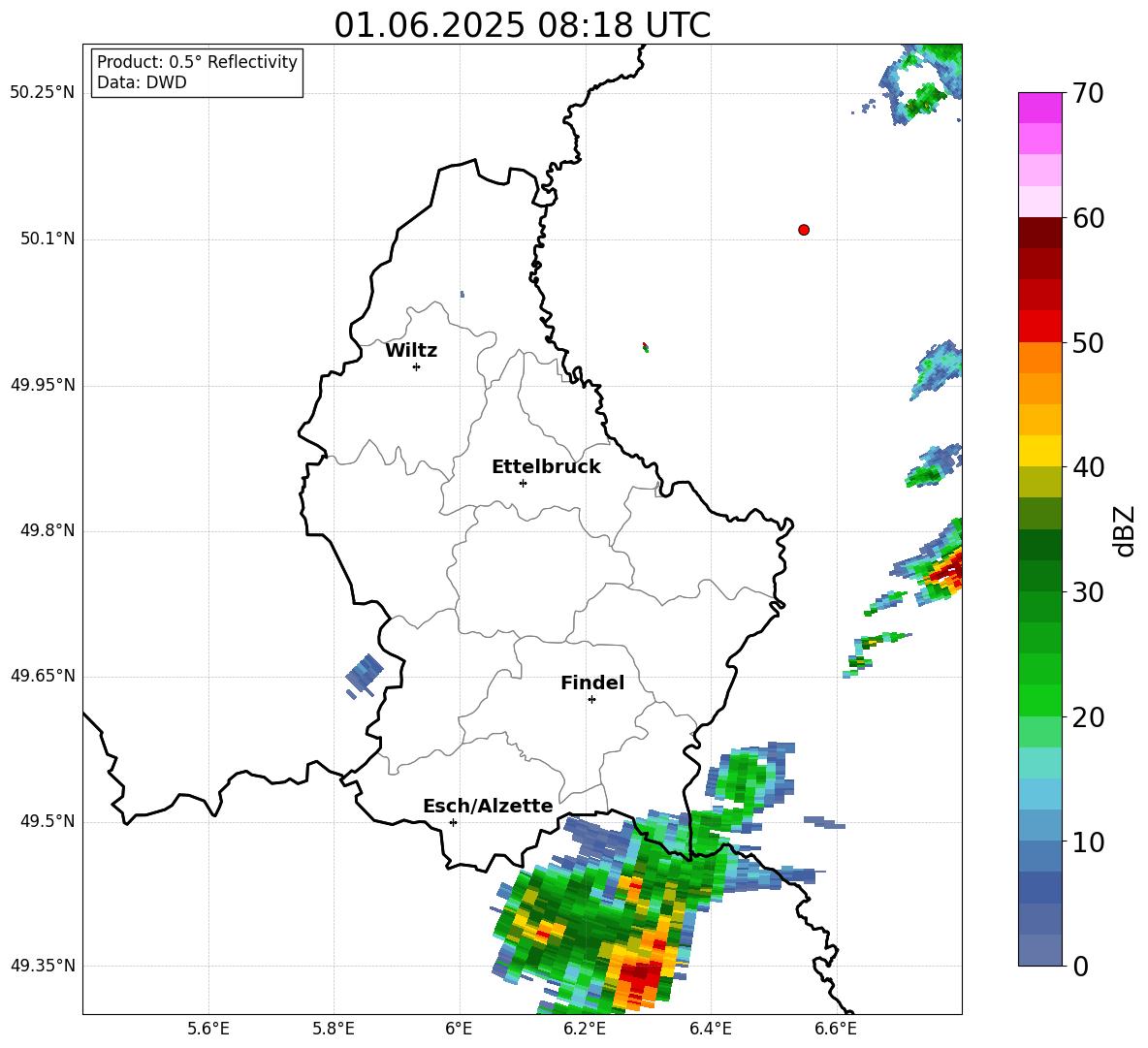Click the magenta top segment of colorbar
Screen dimensions: 1148x1048
pyautogui.click(x=1039, y=108)
